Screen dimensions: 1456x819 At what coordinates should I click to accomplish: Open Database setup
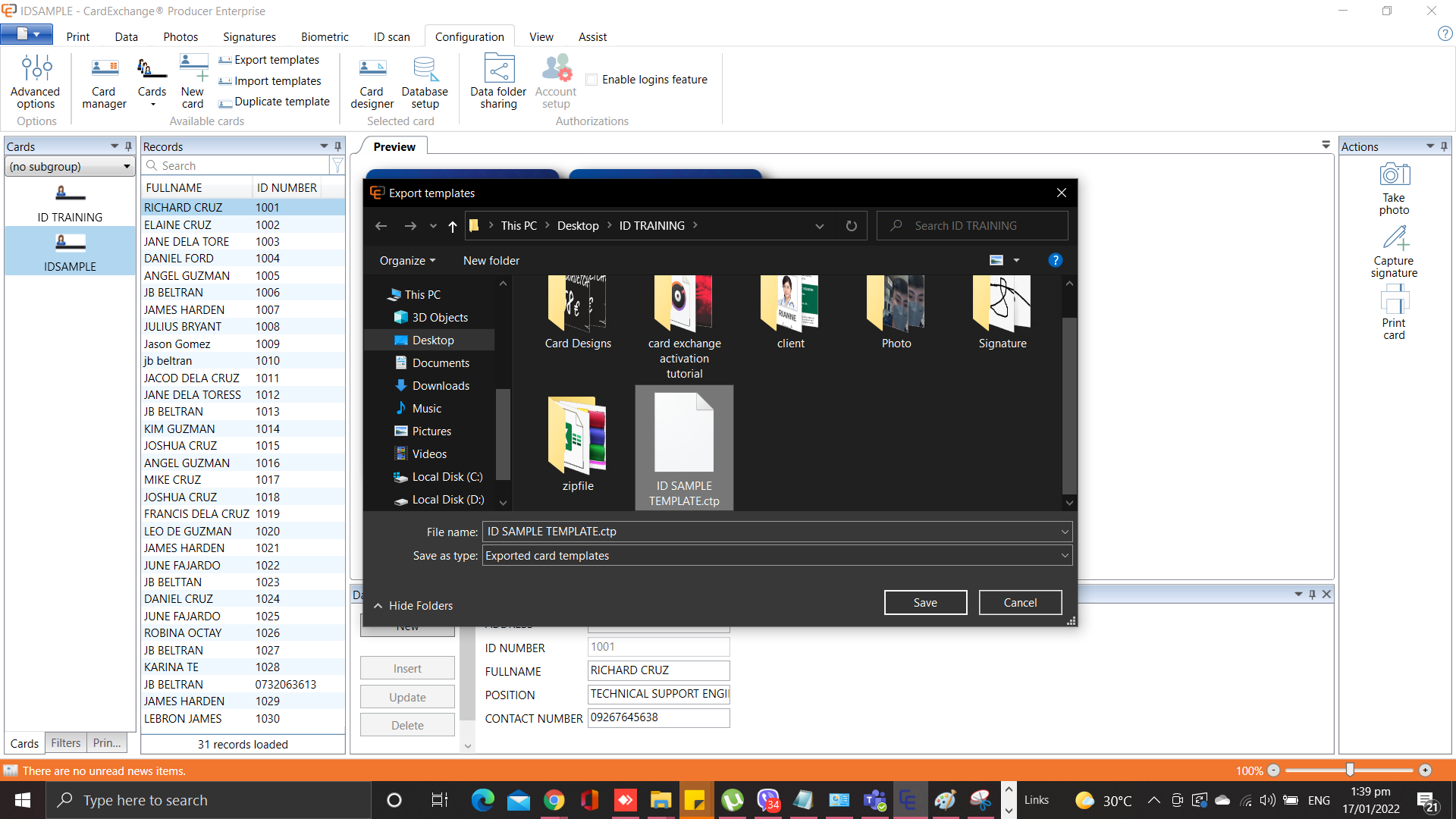pos(425,83)
